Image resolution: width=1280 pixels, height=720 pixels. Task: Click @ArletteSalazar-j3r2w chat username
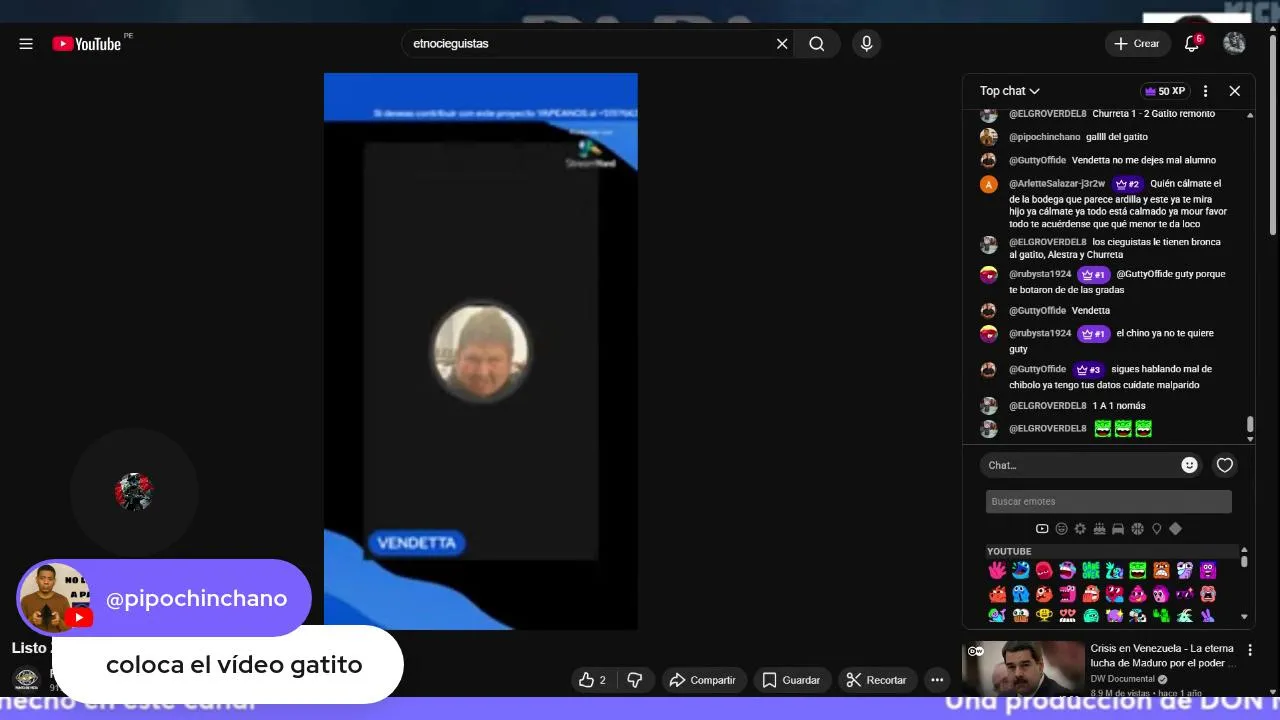[1057, 184]
